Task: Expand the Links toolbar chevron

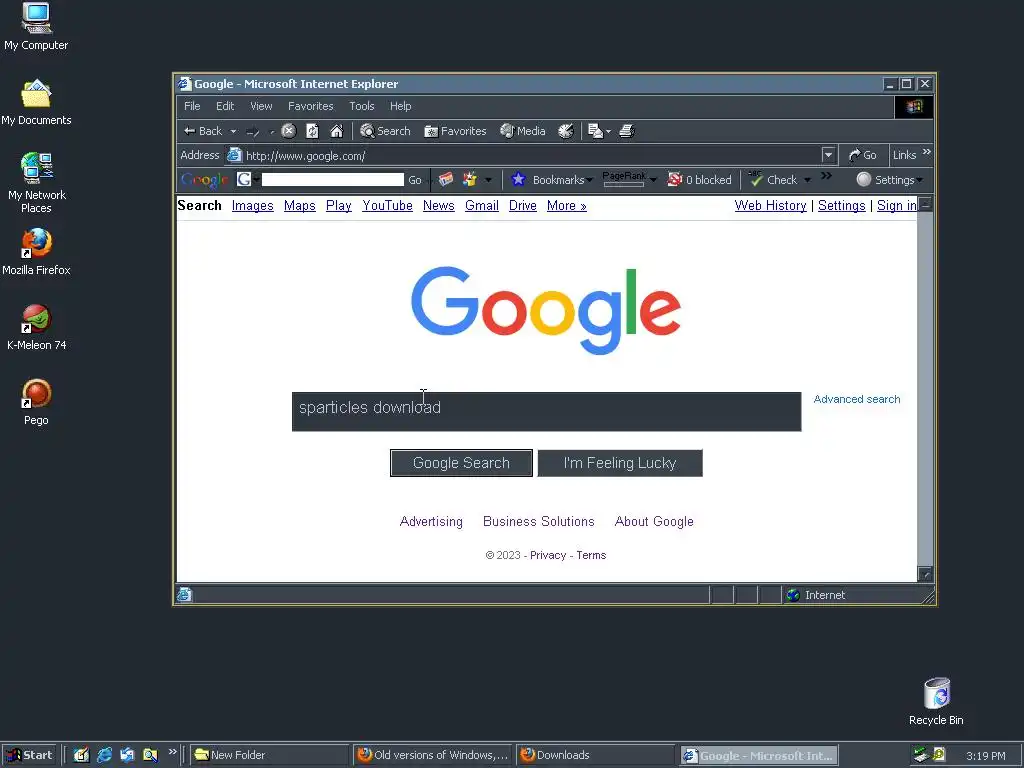Action: 927,152
